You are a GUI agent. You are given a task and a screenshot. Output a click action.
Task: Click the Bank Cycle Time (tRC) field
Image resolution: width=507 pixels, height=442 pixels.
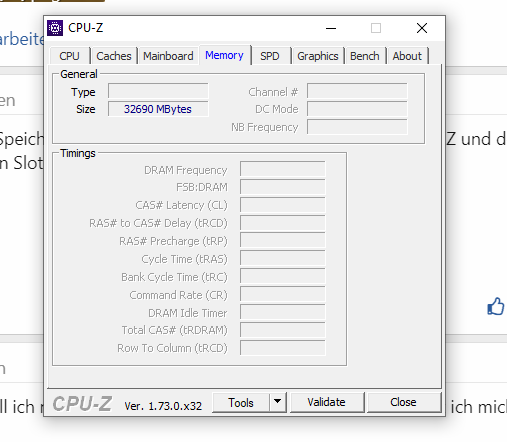283,277
